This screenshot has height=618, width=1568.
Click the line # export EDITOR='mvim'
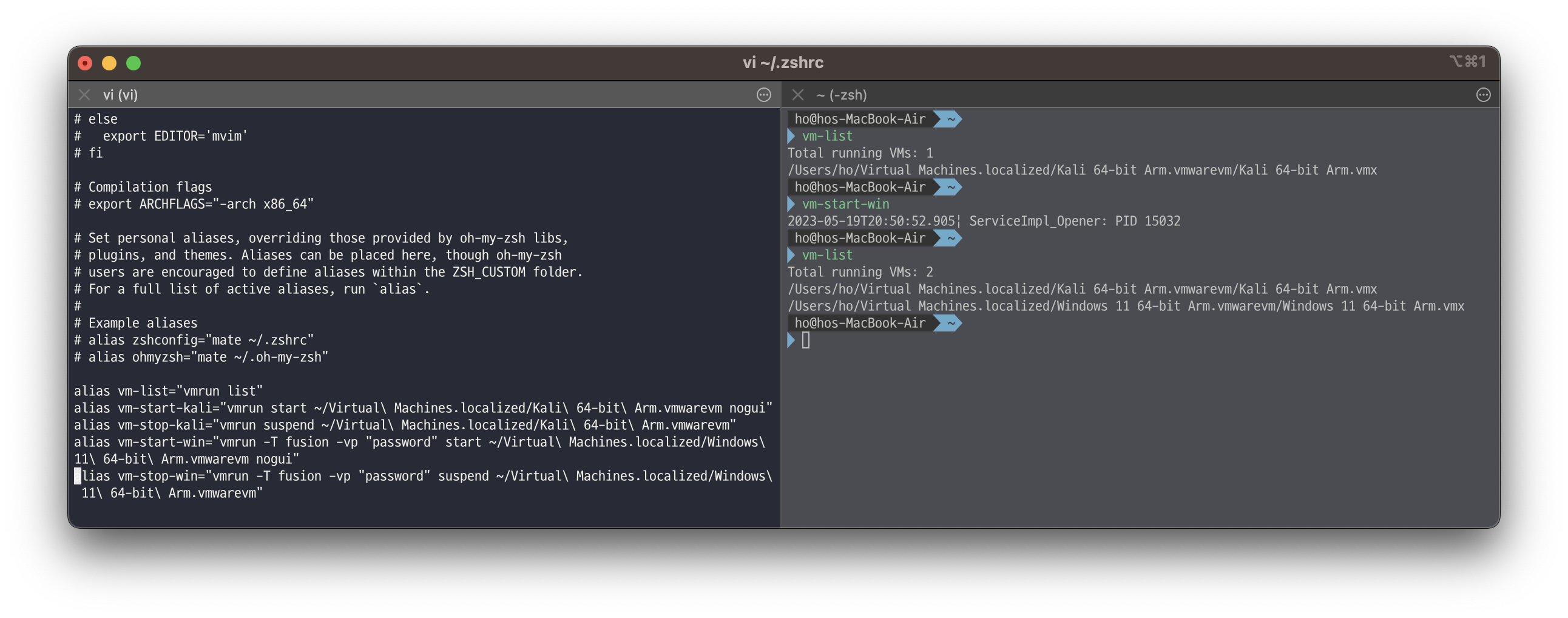(x=161, y=136)
